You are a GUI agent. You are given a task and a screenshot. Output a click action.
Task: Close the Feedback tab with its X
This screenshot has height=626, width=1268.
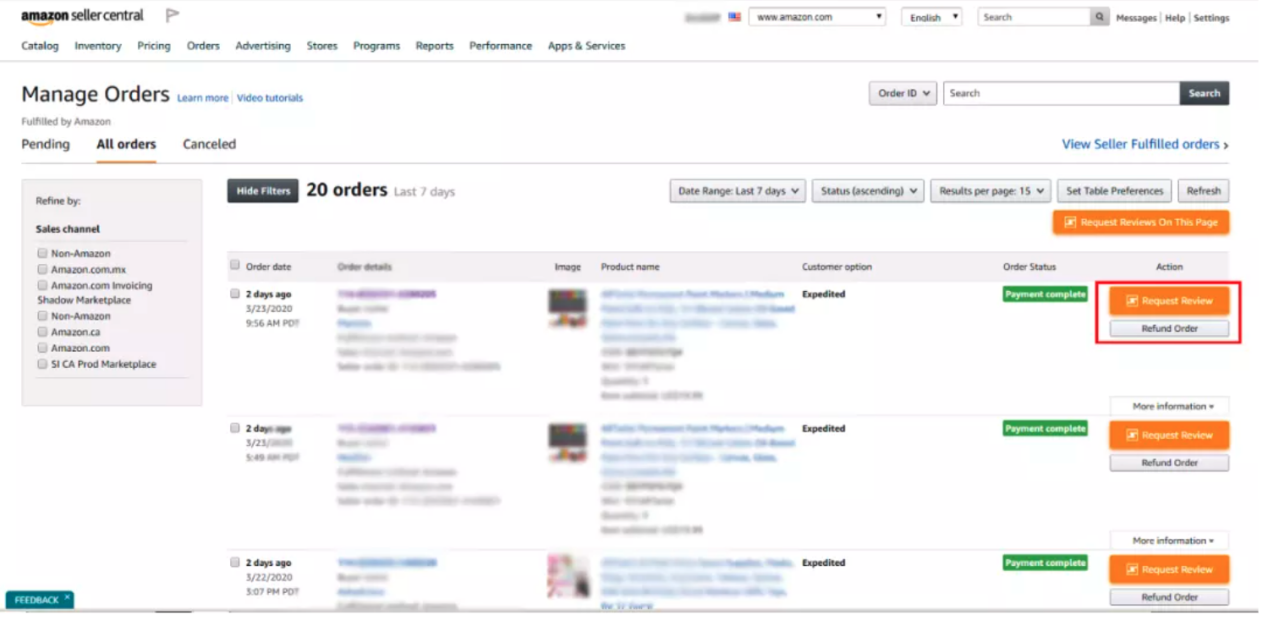(67, 597)
